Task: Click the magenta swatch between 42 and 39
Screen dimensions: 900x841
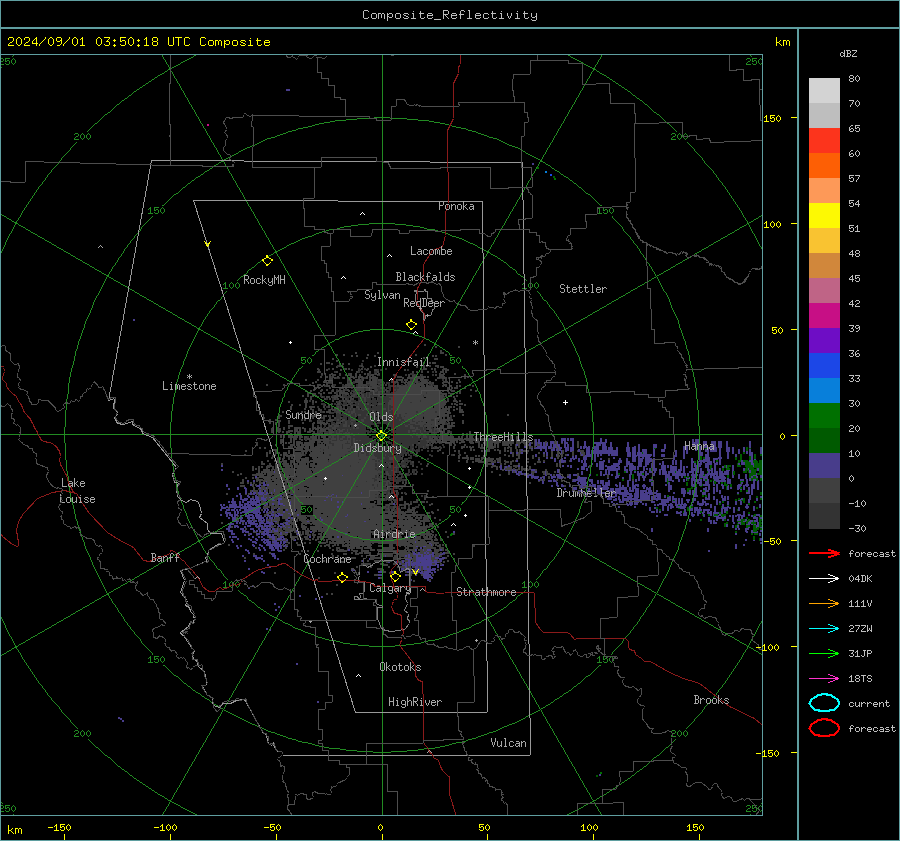Action: [824, 315]
